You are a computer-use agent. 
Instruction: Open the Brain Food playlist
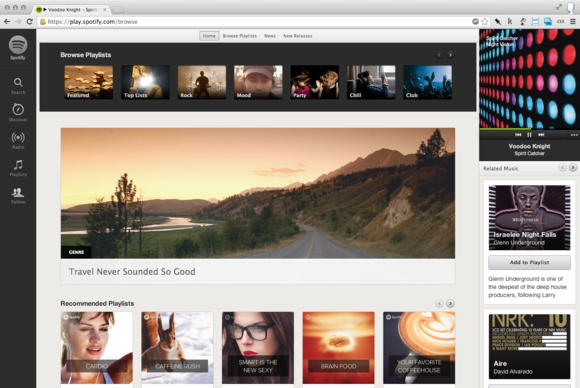338,348
